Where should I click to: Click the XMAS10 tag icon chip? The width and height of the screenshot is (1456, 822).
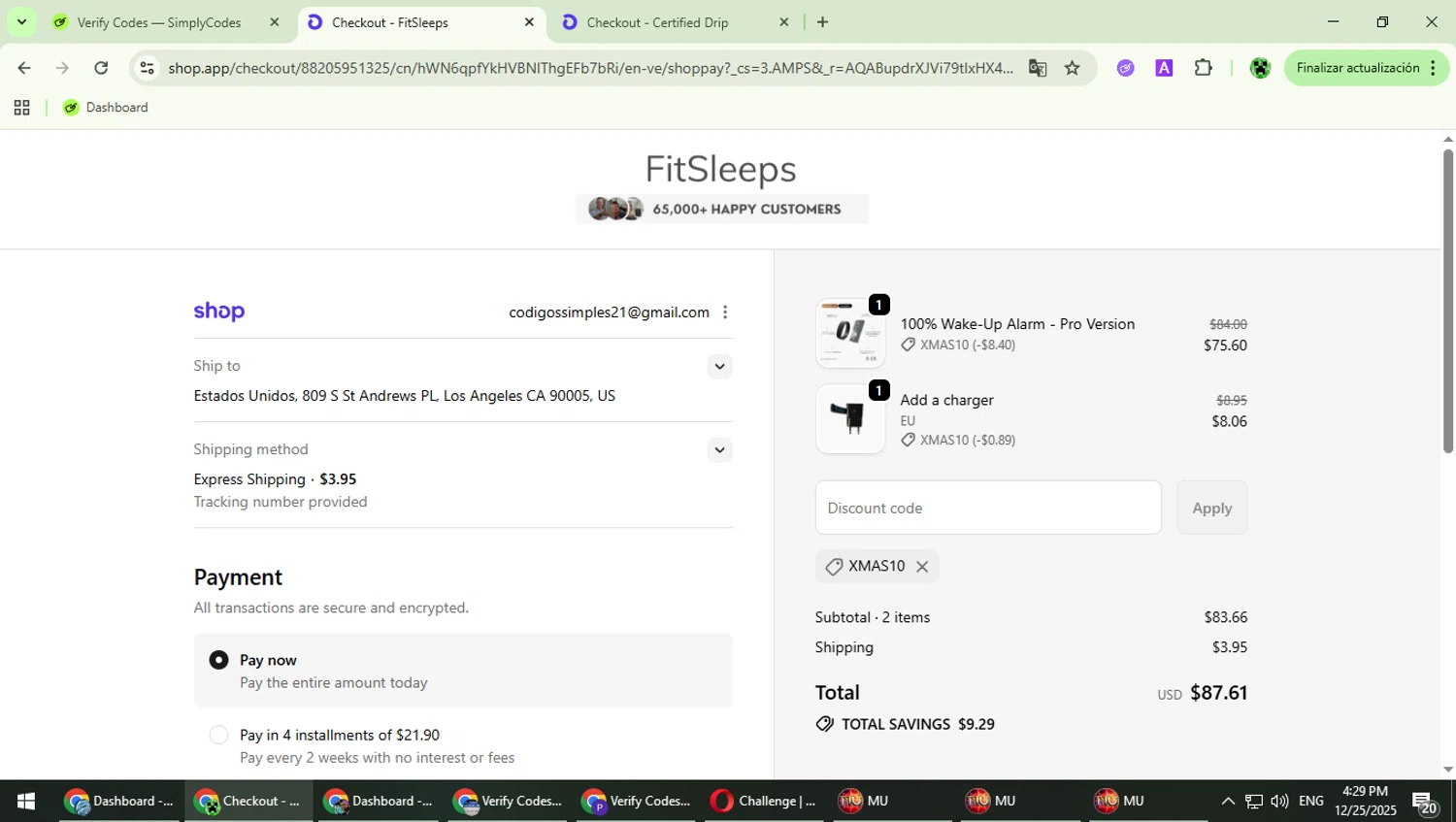point(834,567)
